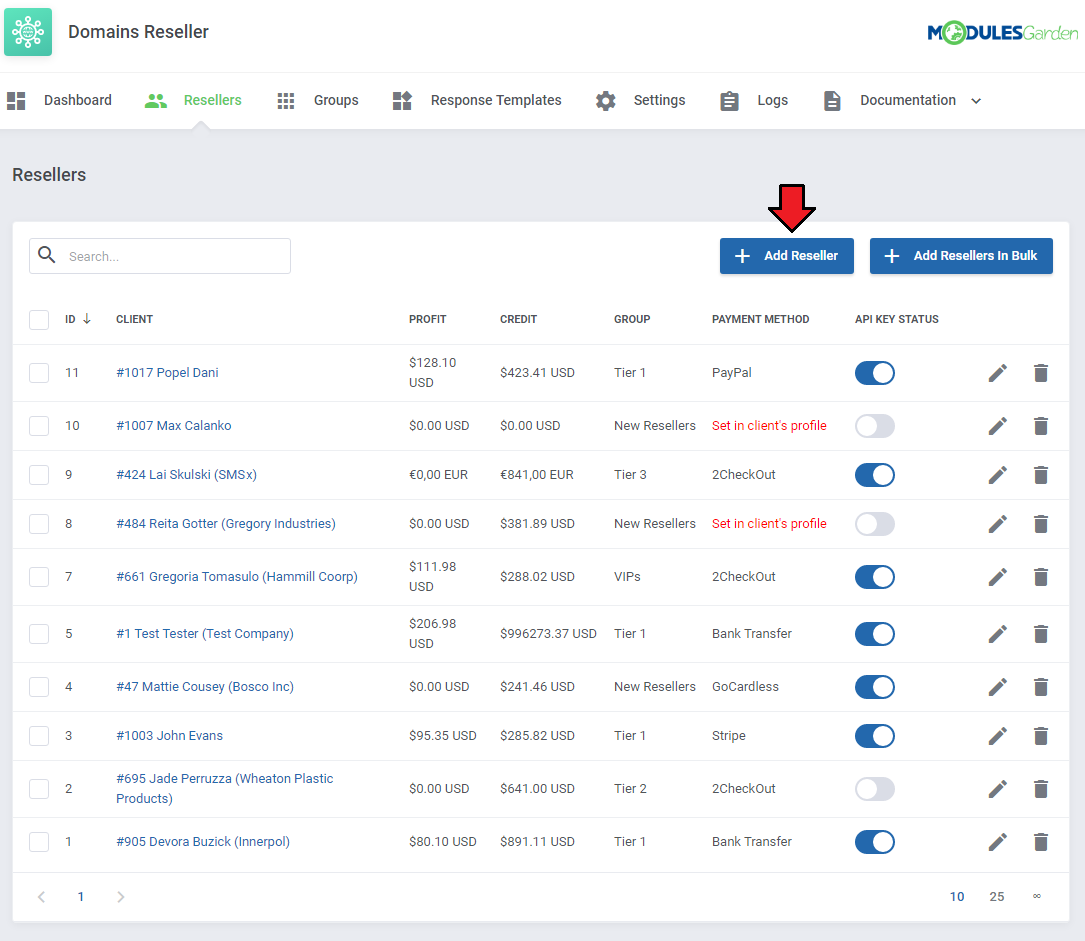
Task: Sort by the Client column header
Action: point(134,320)
